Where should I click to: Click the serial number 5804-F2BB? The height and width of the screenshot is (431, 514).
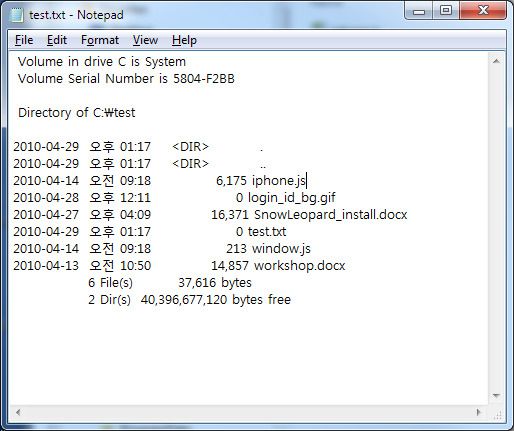[204, 79]
